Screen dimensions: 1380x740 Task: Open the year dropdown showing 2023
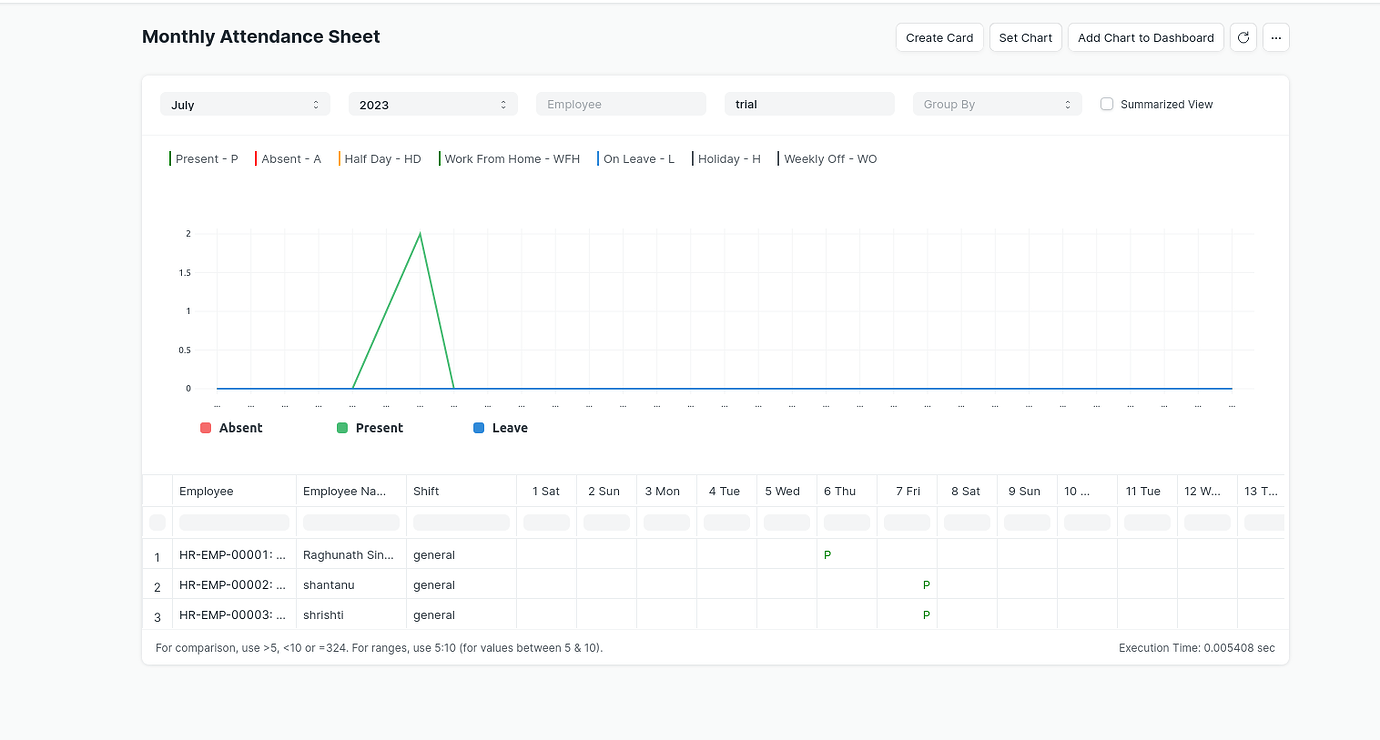point(433,103)
